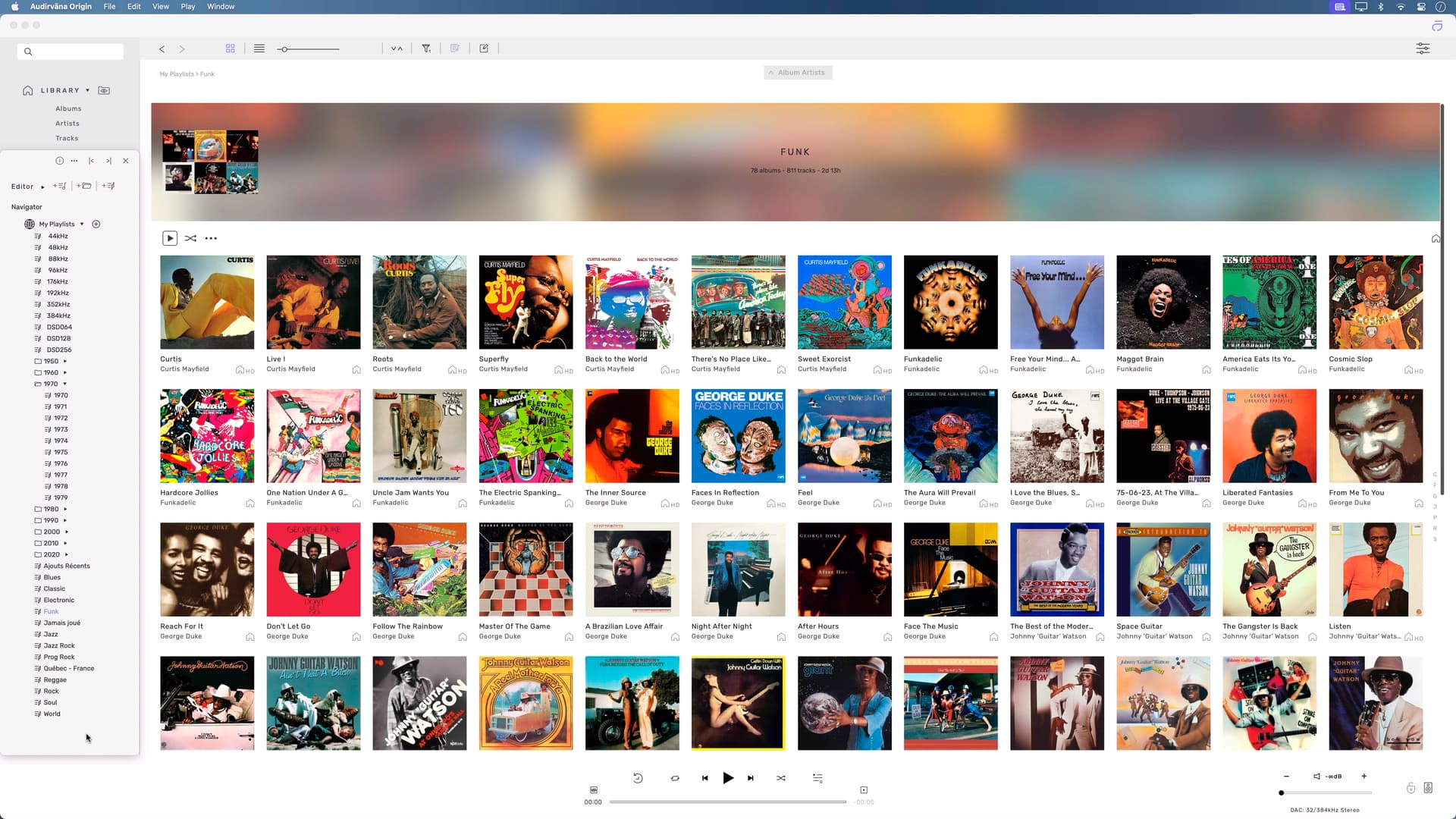Open Audirvāna Origin app menu
Screen dimensions: 1456x819
61,6
